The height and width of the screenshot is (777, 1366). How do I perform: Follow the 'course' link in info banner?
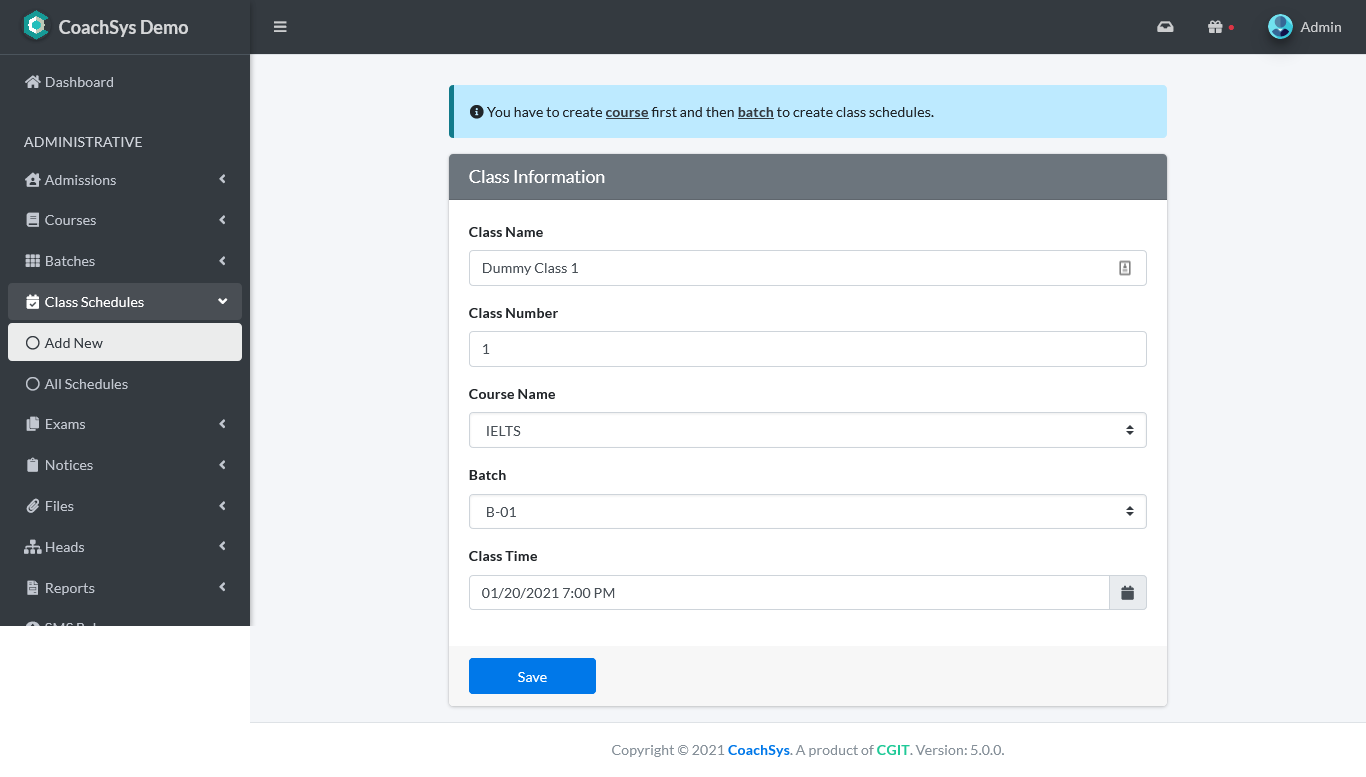pos(627,112)
